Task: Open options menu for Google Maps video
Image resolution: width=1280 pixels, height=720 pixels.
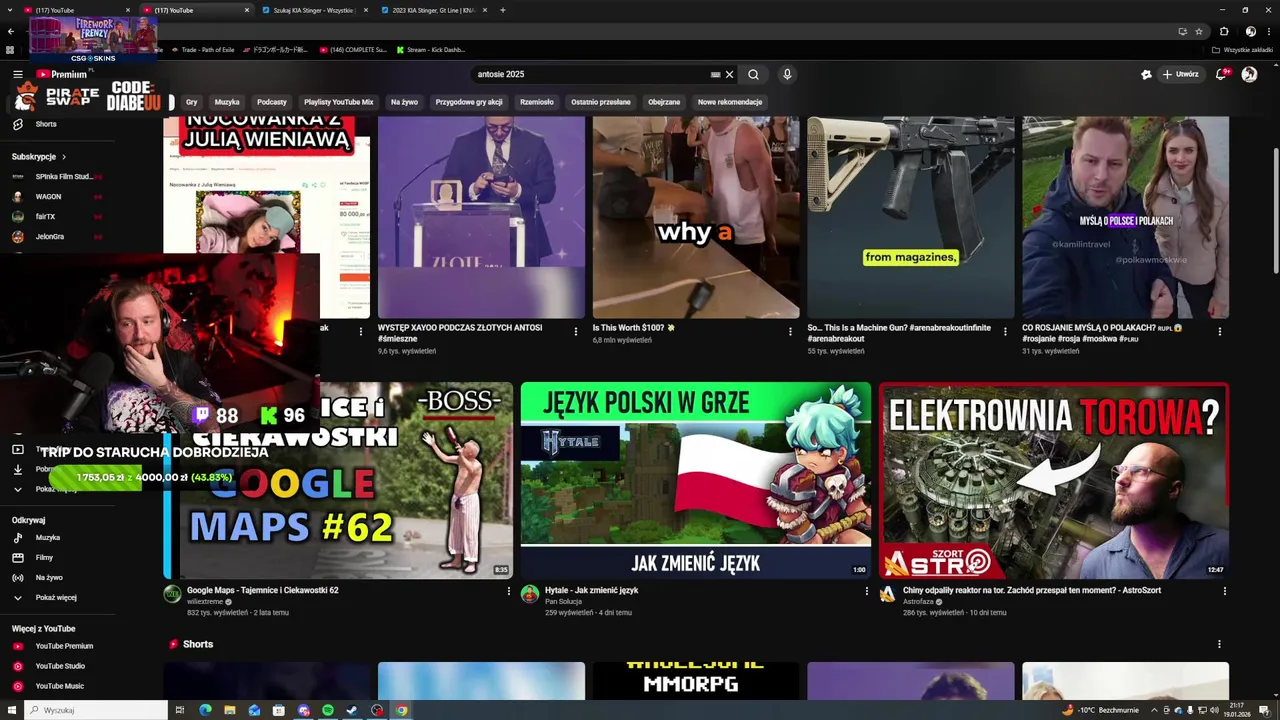Action: (x=508, y=591)
